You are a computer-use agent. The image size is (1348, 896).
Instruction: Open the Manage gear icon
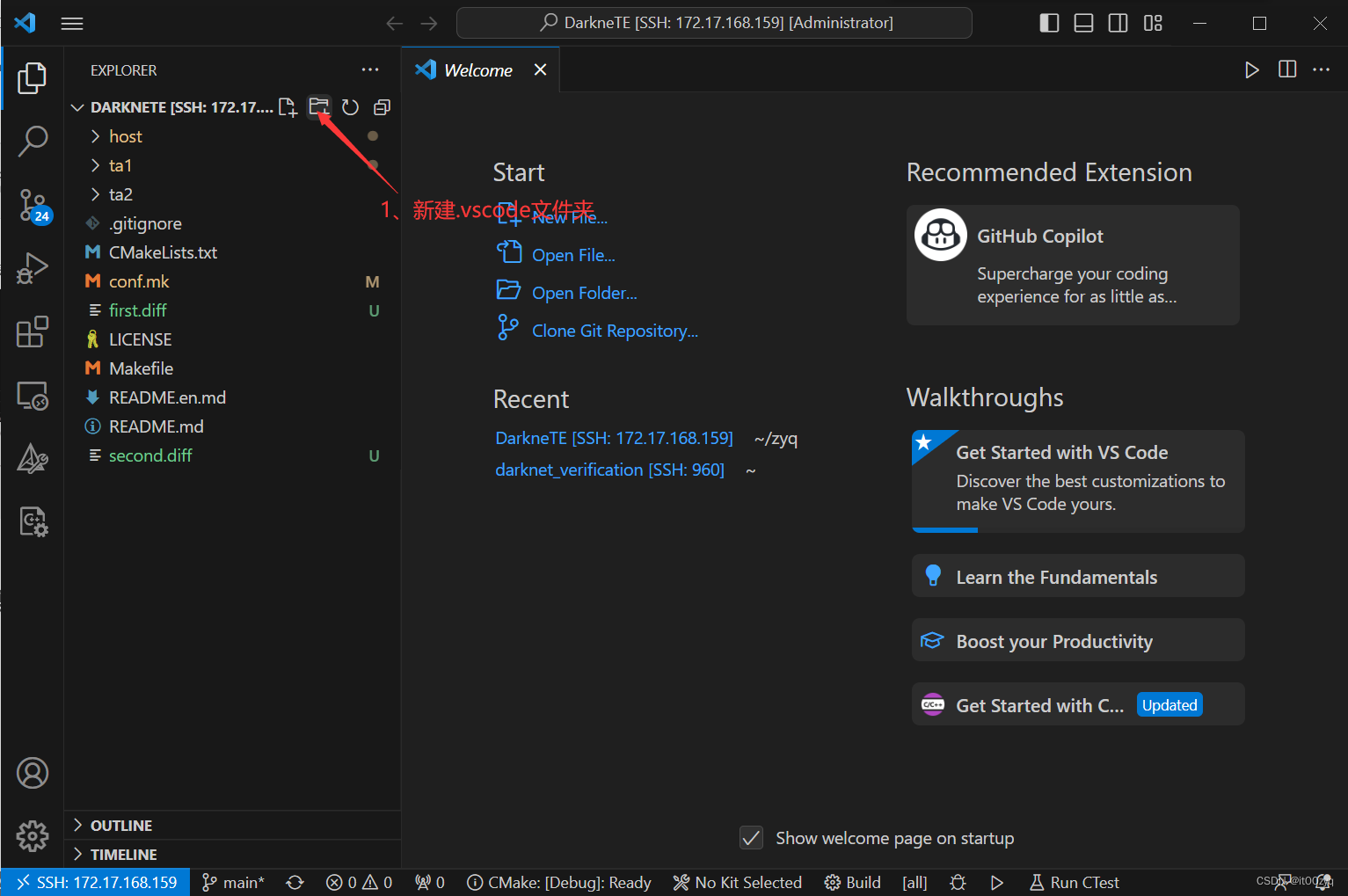pos(32,836)
